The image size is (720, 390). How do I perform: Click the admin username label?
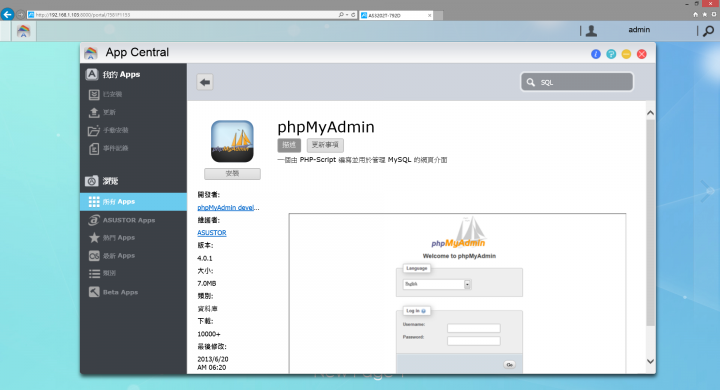pyautogui.click(x=639, y=30)
